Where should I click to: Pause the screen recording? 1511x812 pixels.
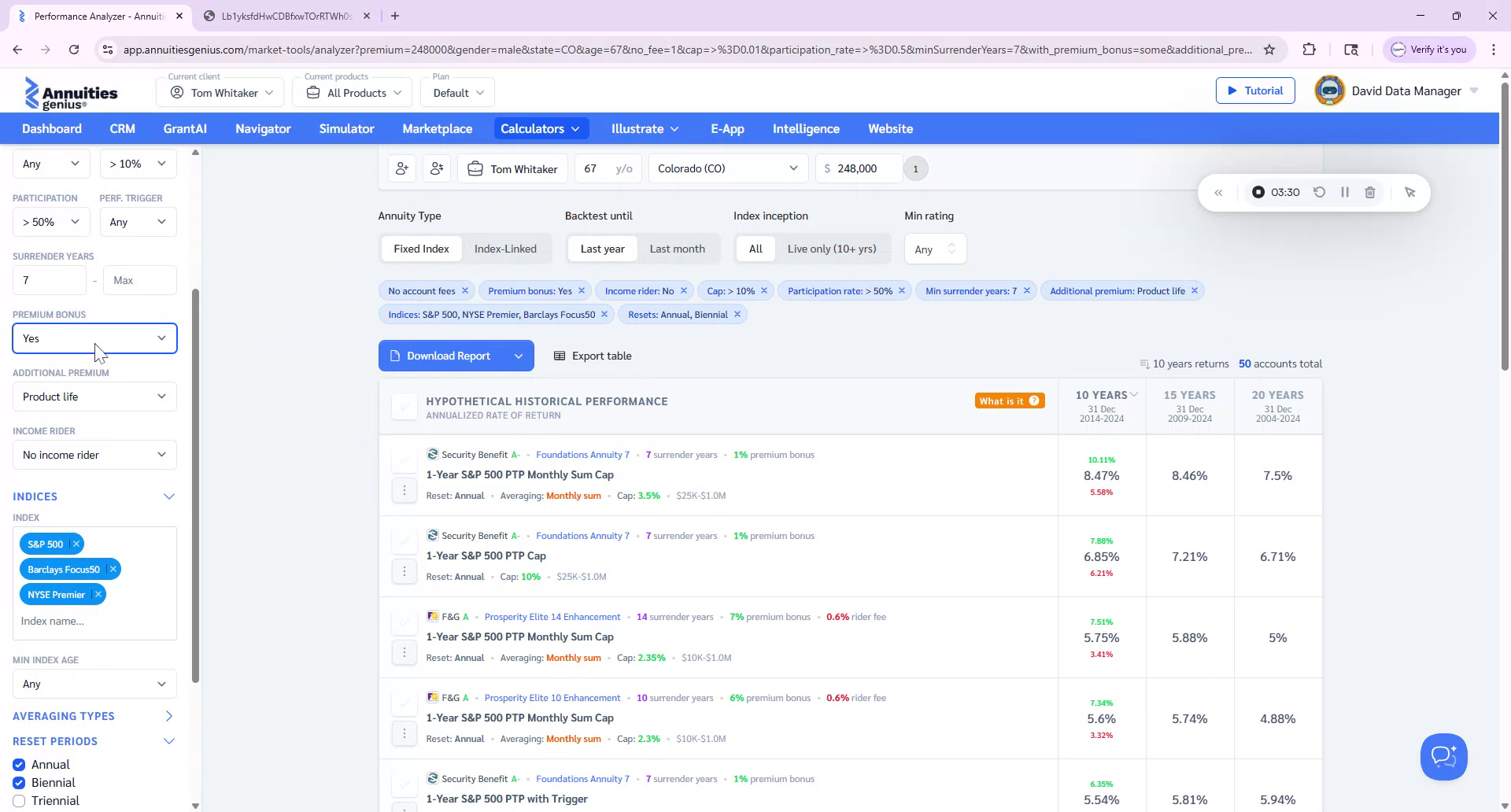click(x=1345, y=192)
